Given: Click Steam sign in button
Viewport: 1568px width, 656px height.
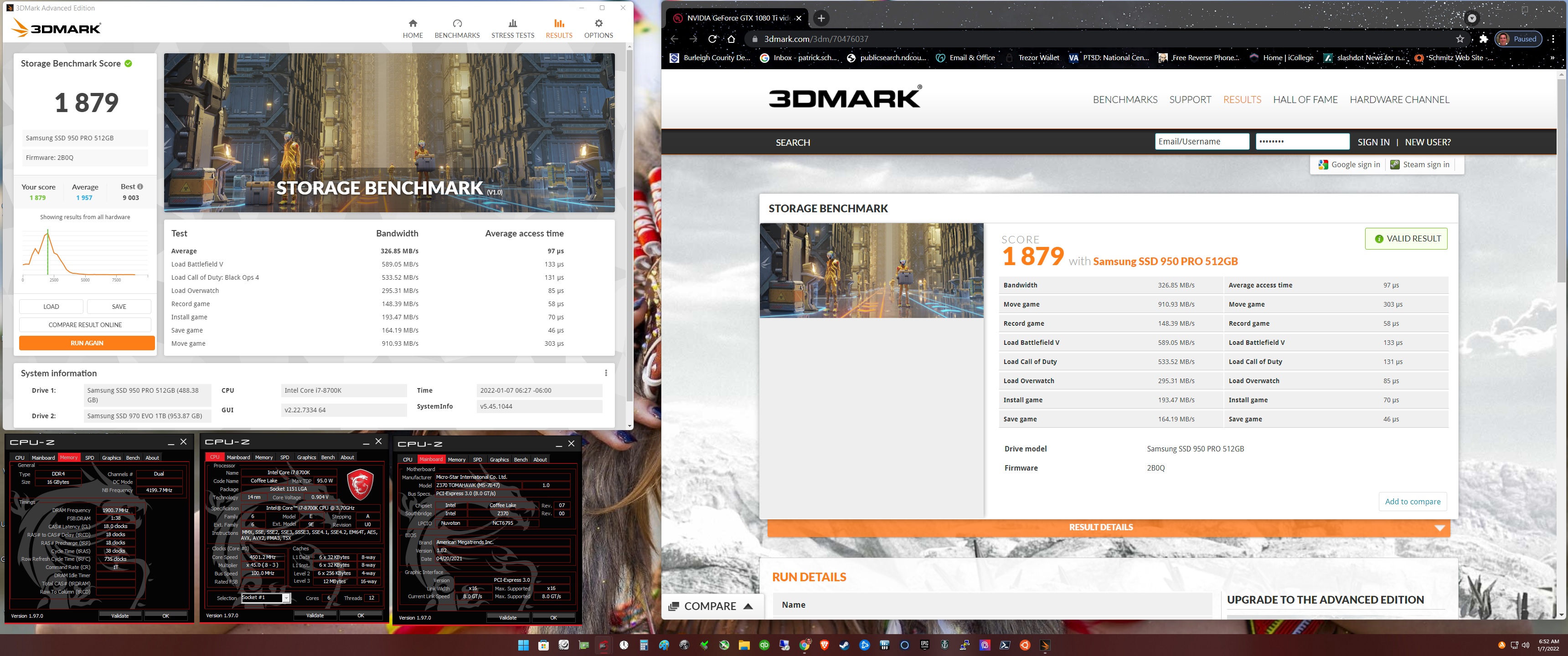Looking at the screenshot, I should [1420, 165].
